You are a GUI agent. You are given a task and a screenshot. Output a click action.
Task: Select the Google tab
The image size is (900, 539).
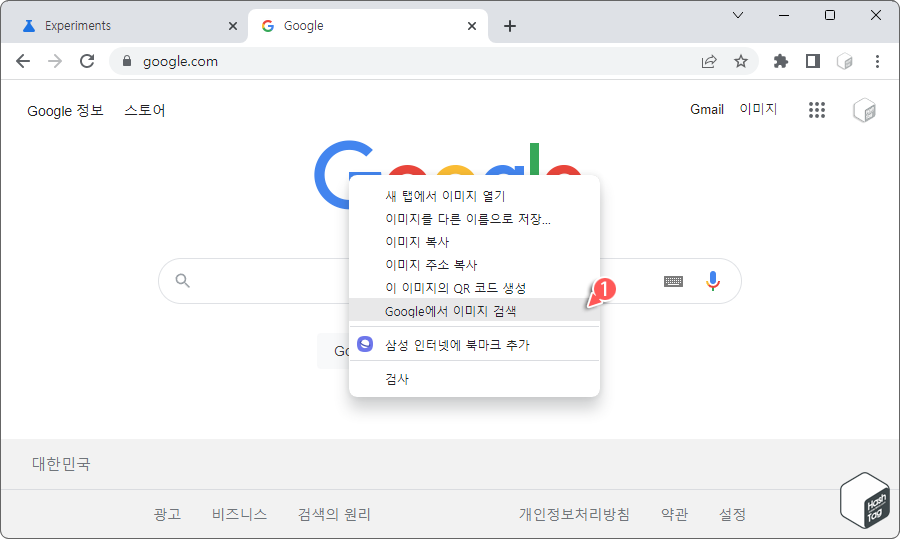tap(368, 26)
